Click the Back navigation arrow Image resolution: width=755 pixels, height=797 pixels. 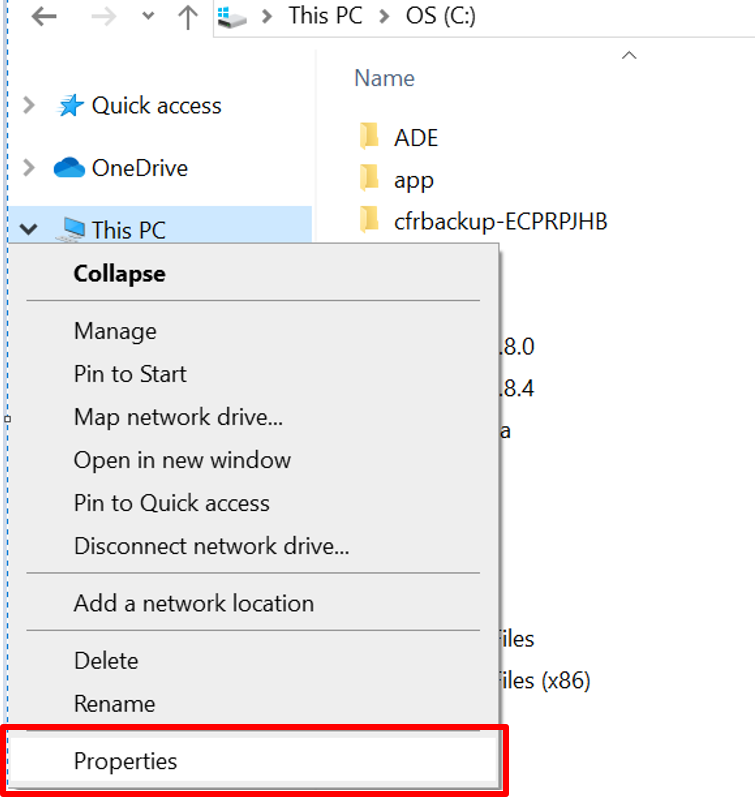click(x=43, y=17)
